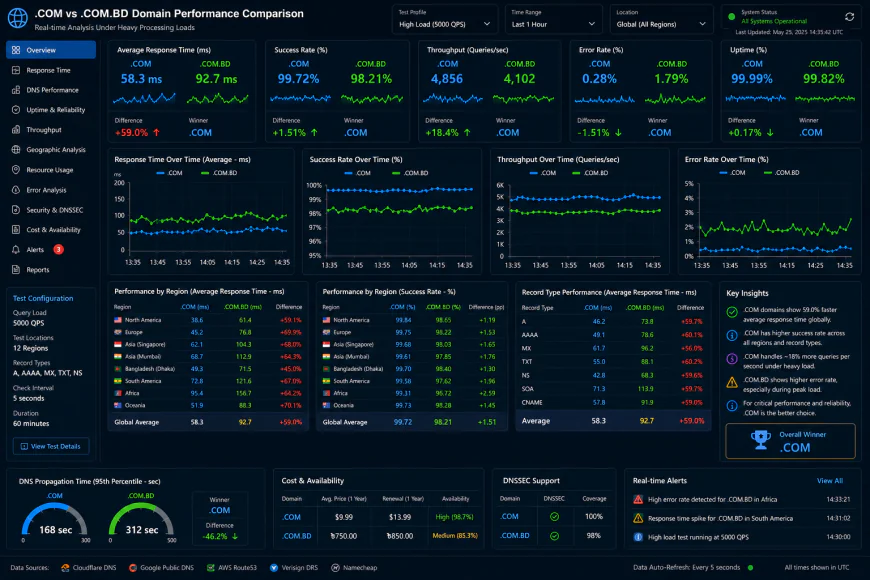
Task: Click the .COM response time sparkline
Action: tap(144, 99)
